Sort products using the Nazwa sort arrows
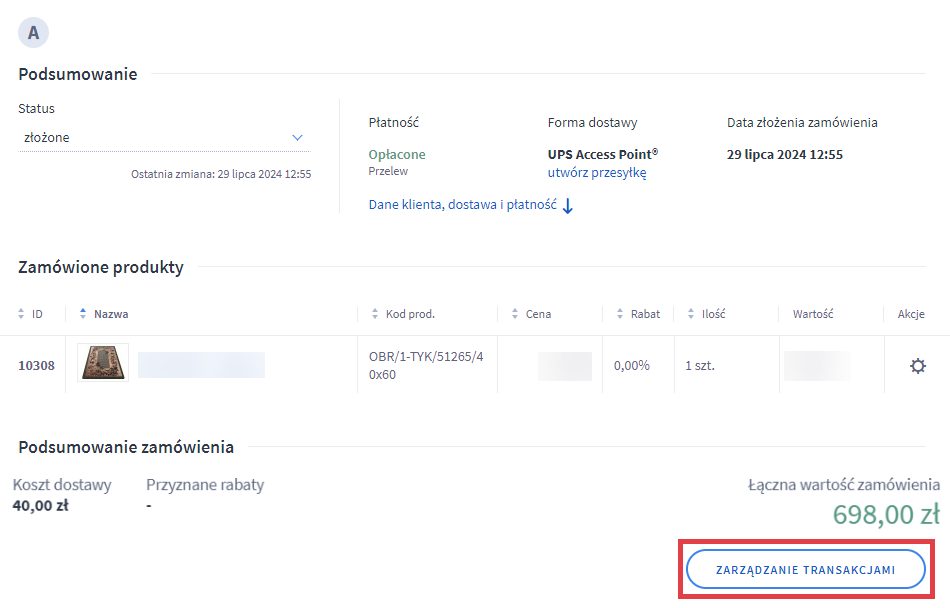950x608 pixels. 83,314
